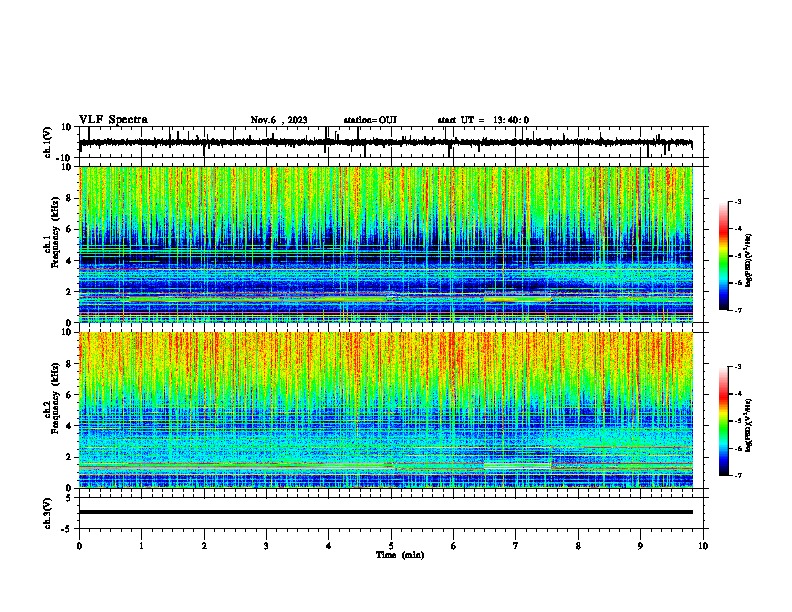Image resolution: width=792 pixels, height=612 pixels.
Task: Click time axis tick label '5'
Action: (391, 546)
